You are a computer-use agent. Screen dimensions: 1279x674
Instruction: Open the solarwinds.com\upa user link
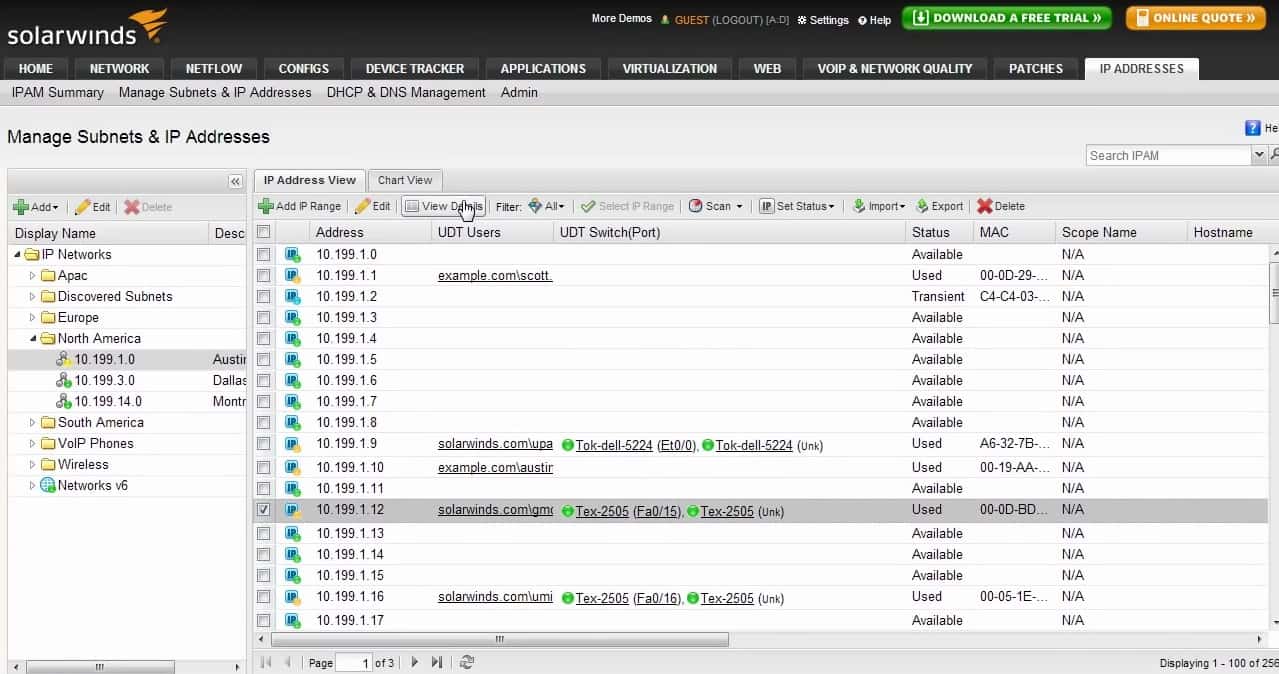pos(494,444)
